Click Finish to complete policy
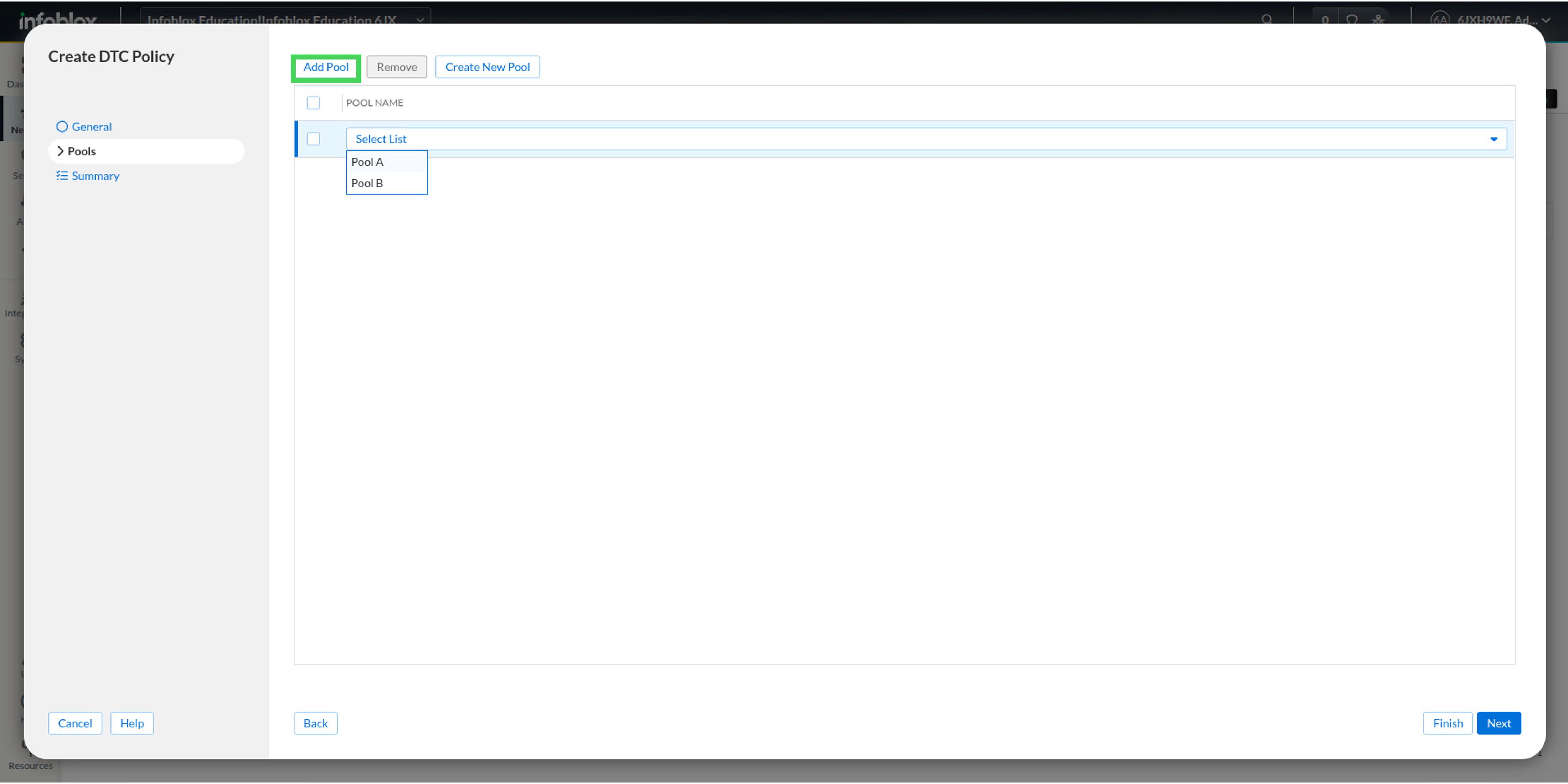Image resolution: width=1568 pixels, height=784 pixels. click(1448, 723)
